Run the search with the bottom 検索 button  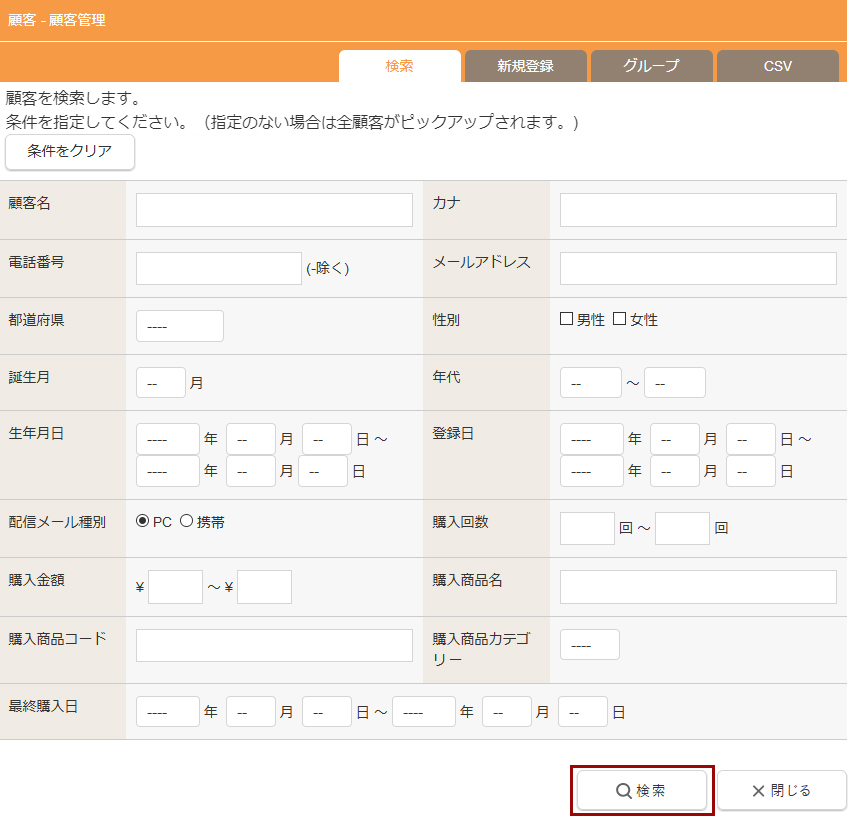pos(642,790)
